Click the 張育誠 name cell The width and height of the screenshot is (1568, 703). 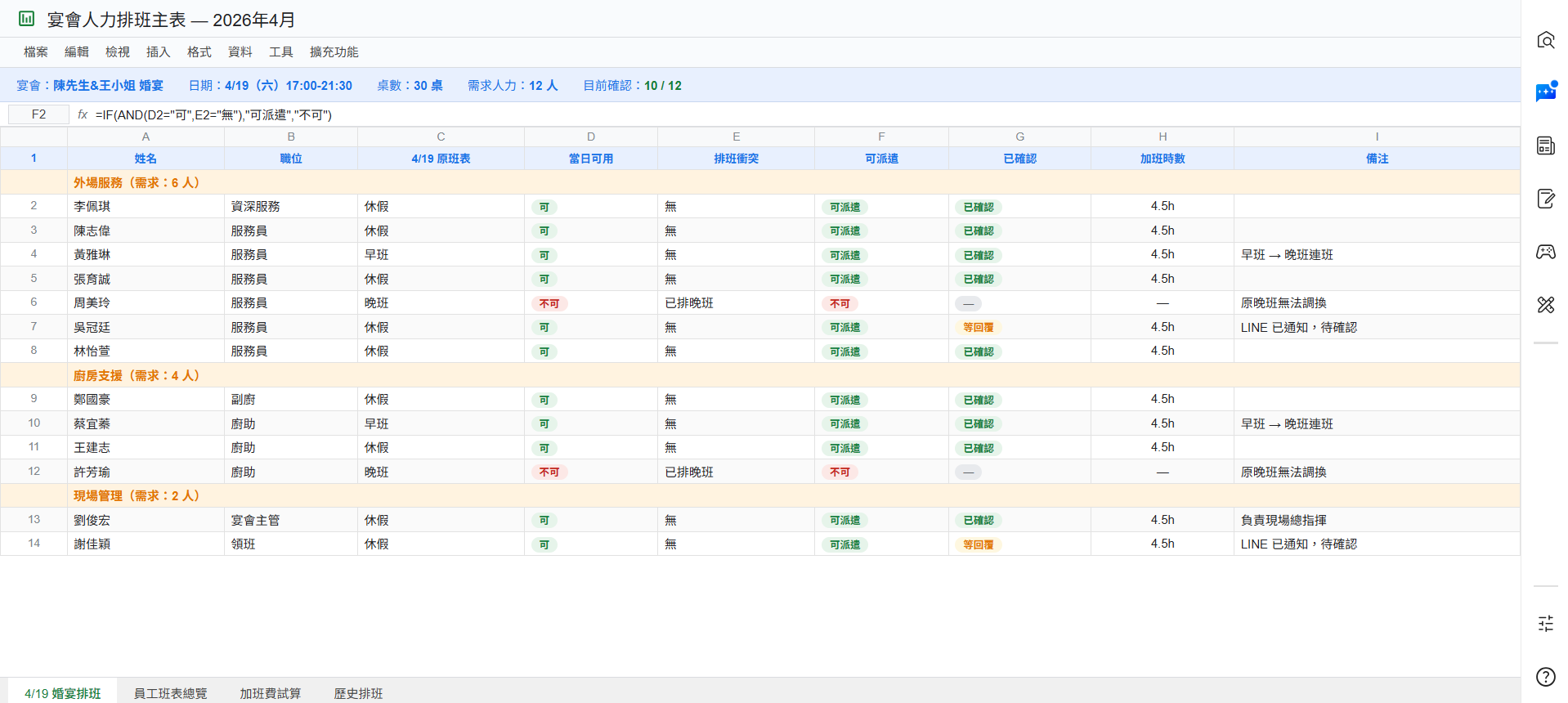tap(146, 279)
